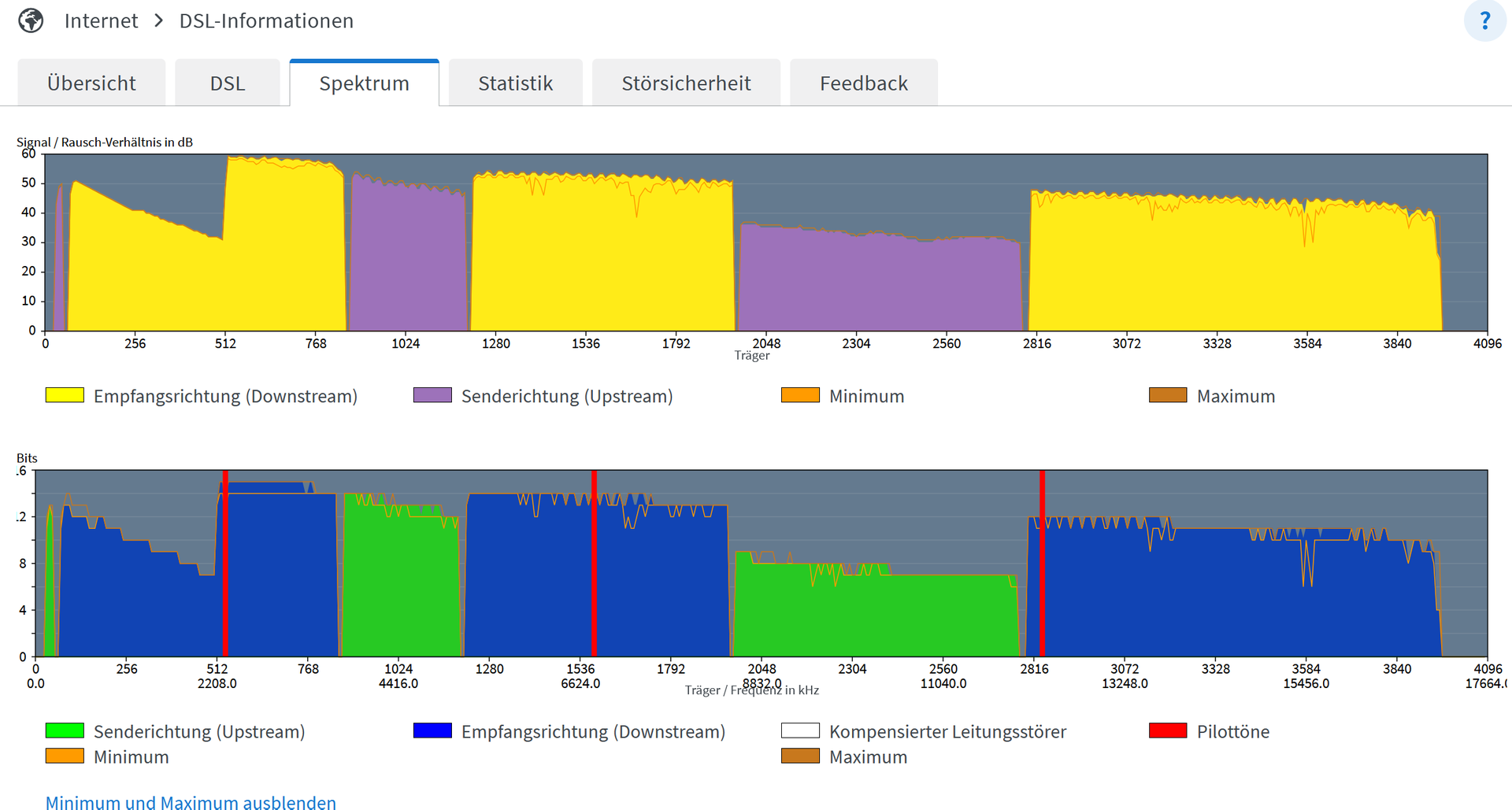
Task: Open help via the question mark icon
Action: pos(1484,20)
